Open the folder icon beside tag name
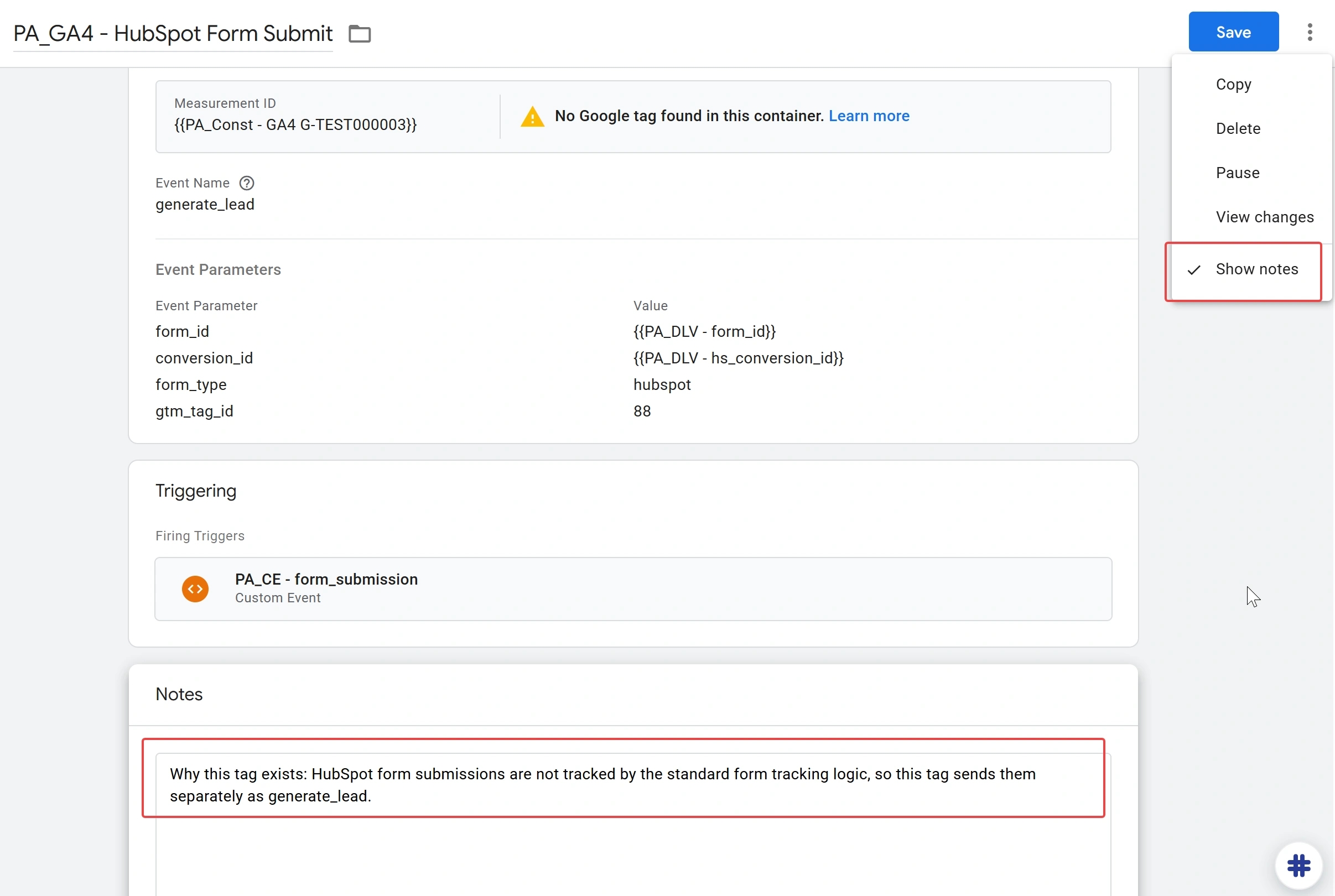 pyautogui.click(x=360, y=34)
